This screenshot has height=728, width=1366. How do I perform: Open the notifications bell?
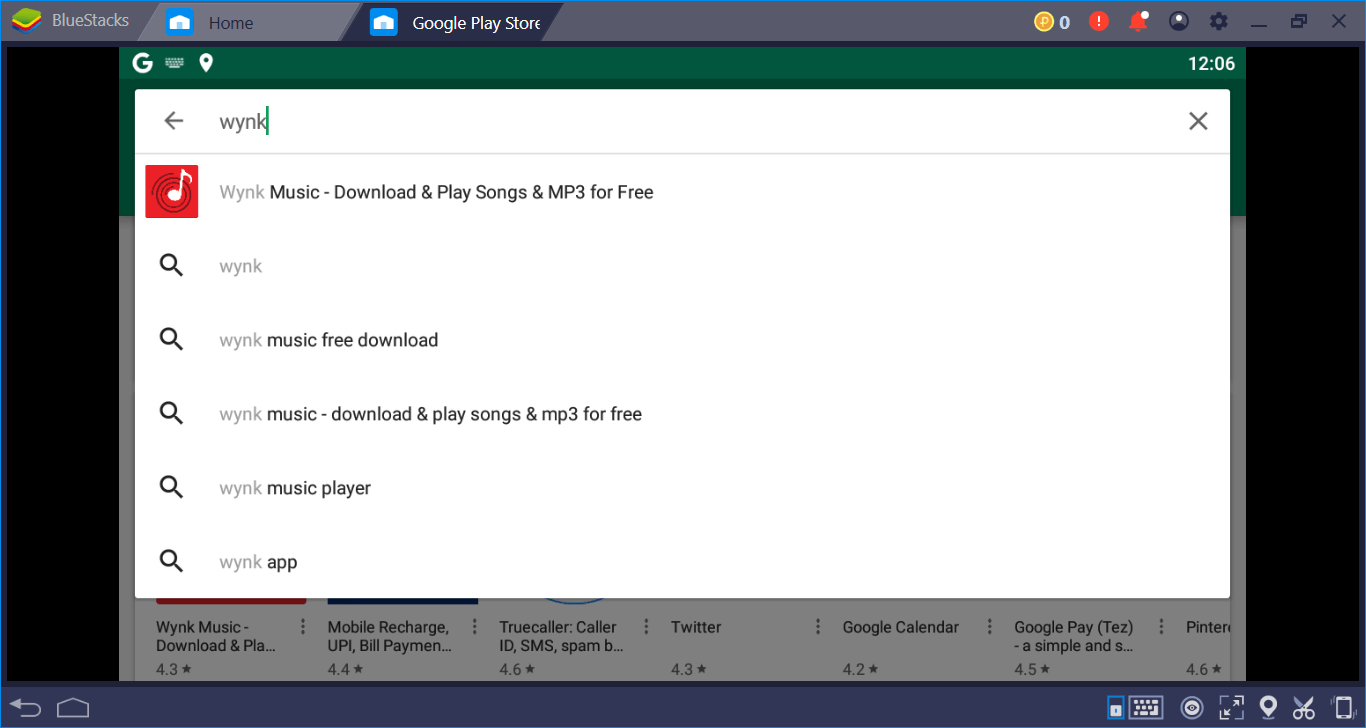pyautogui.click(x=1138, y=21)
